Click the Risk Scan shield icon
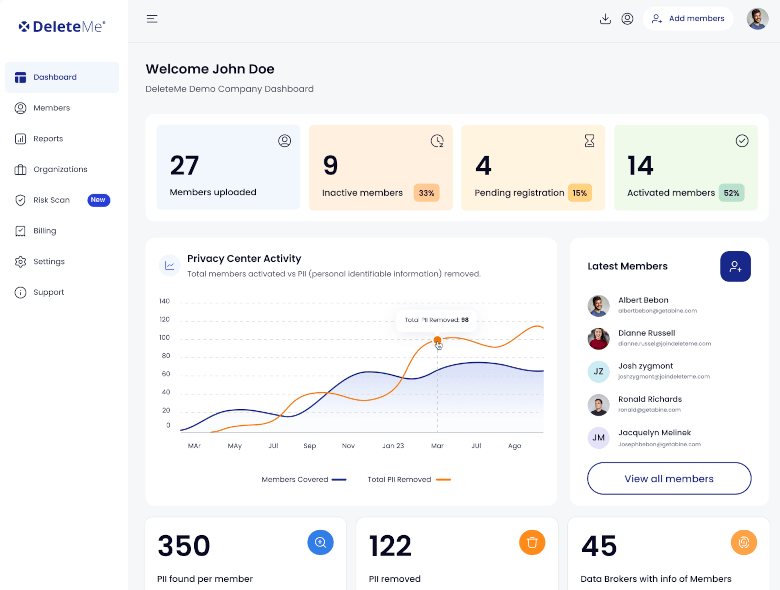780x590 pixels. [20, 200]
